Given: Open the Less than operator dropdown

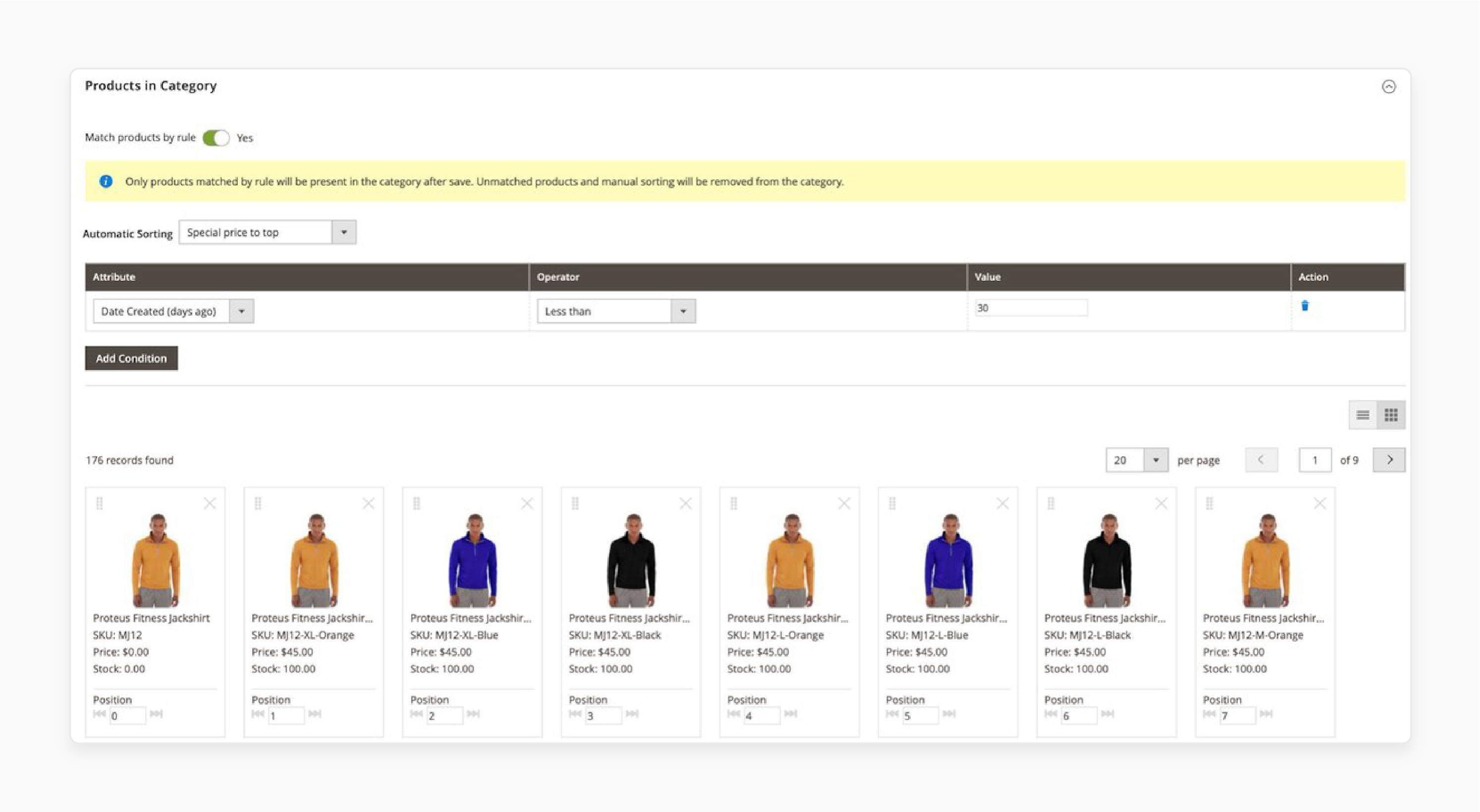Looking at the screenshot, I should pos(616,311).
